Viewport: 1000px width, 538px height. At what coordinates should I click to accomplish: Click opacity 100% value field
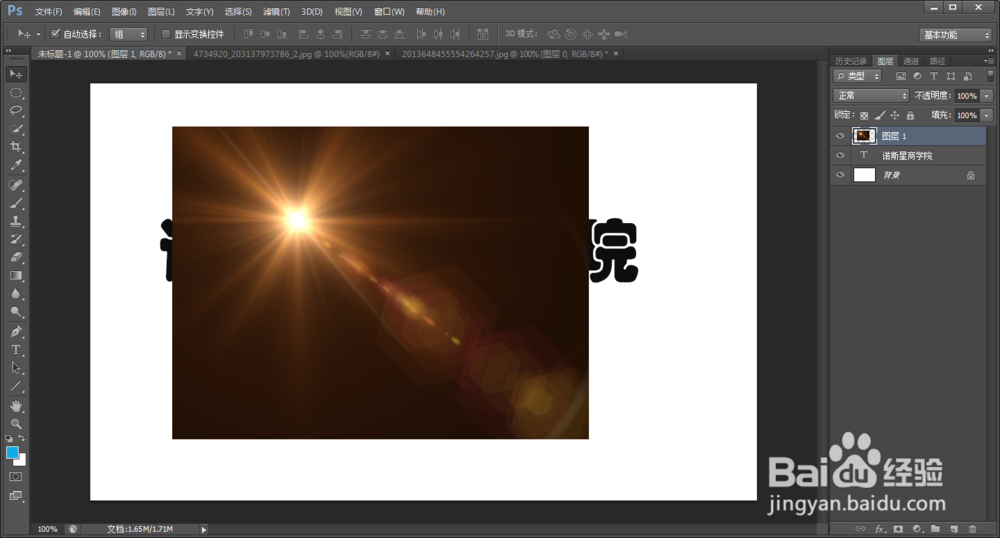click(967, 96)
